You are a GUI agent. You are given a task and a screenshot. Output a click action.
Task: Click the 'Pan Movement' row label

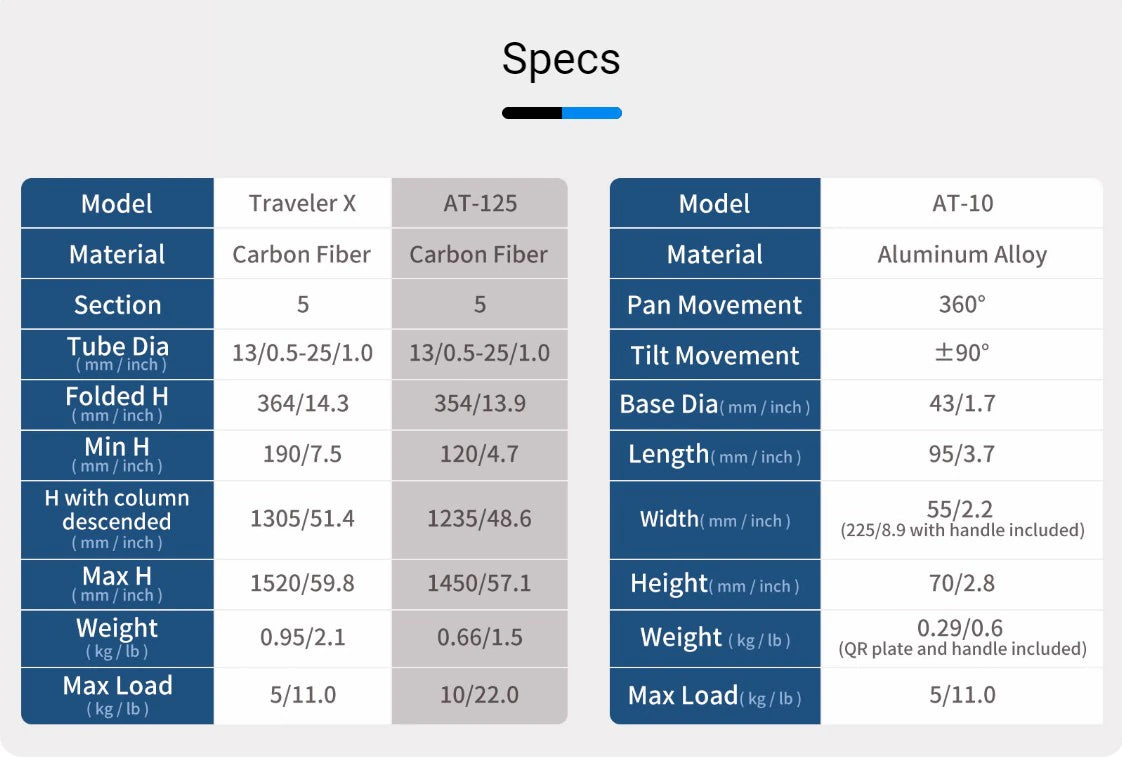tap(715, 305)
